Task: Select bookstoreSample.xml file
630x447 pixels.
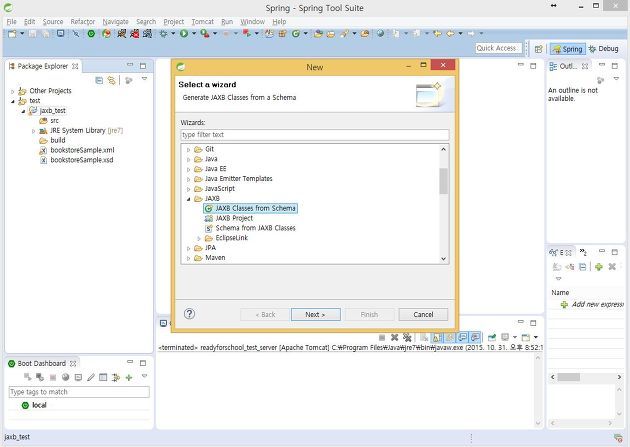Action: (x=77, y=150)
